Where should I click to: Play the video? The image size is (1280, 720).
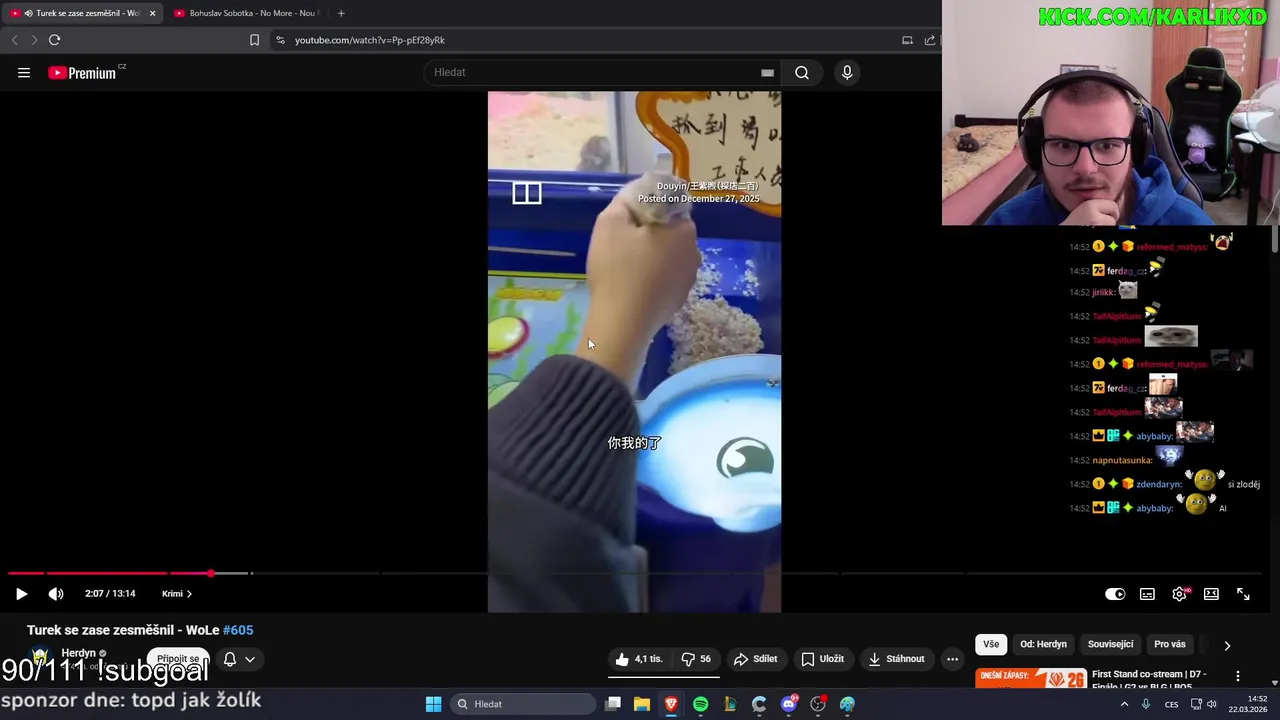coord(21,594)
